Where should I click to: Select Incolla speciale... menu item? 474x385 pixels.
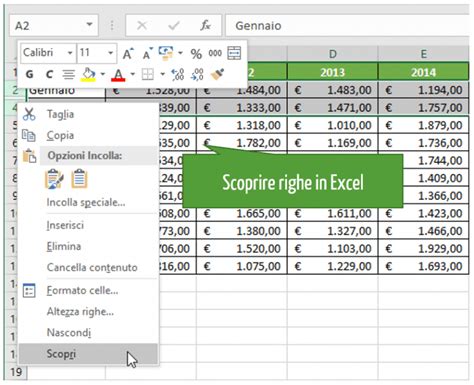coord(88,202)
